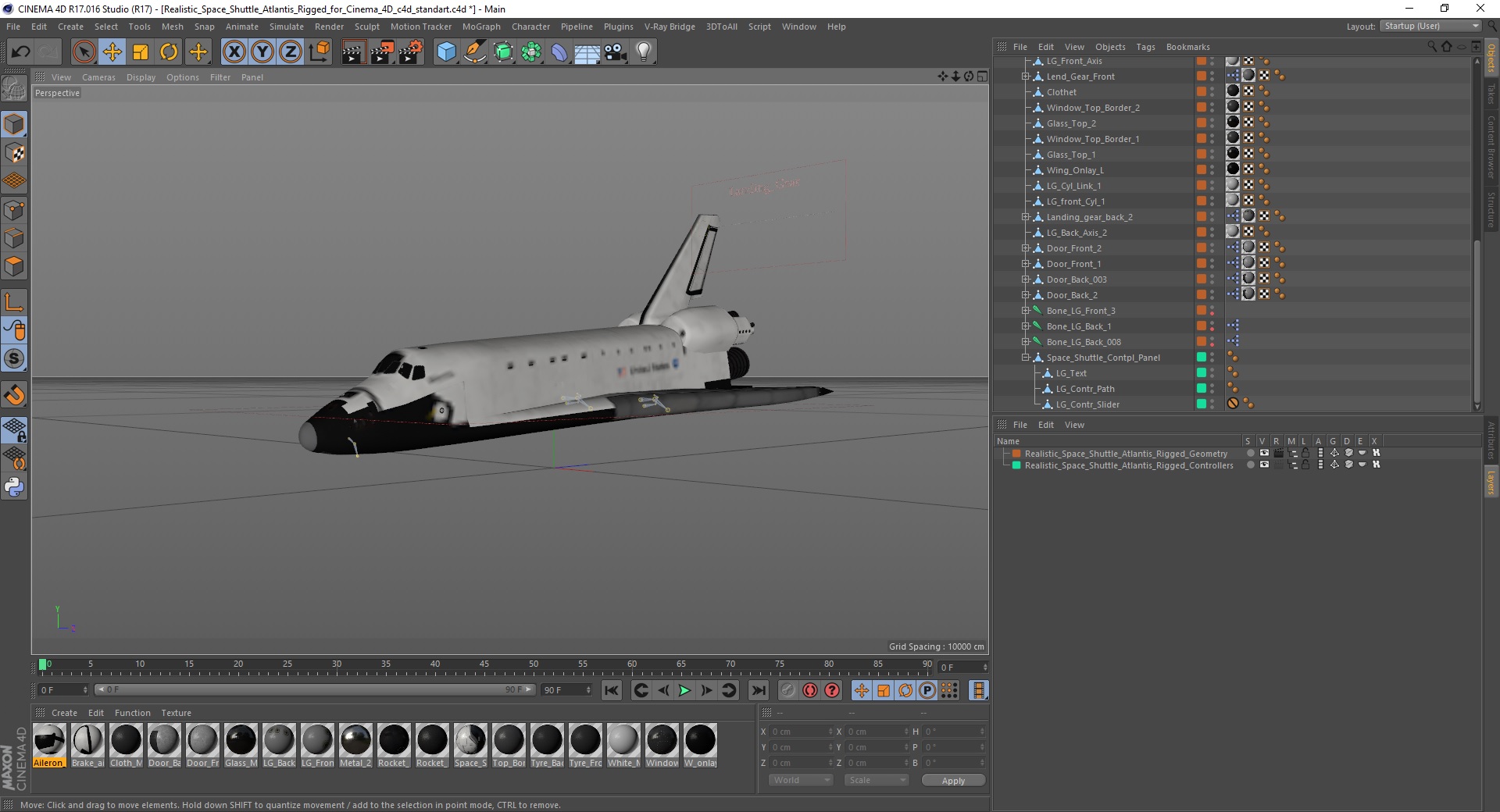Expand the Bone_LG_Front_3 object
Viewport: 1500px width, 812px height.
pos(1026,311)
